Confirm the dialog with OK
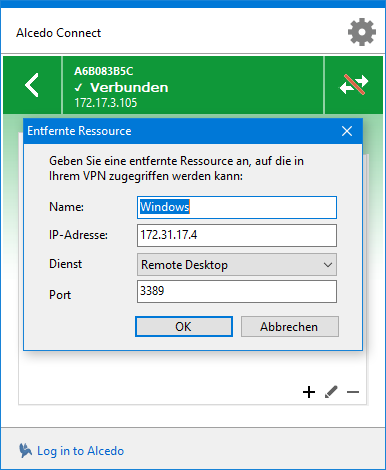This screenshot has height=470, width=386. click(184, 327)
